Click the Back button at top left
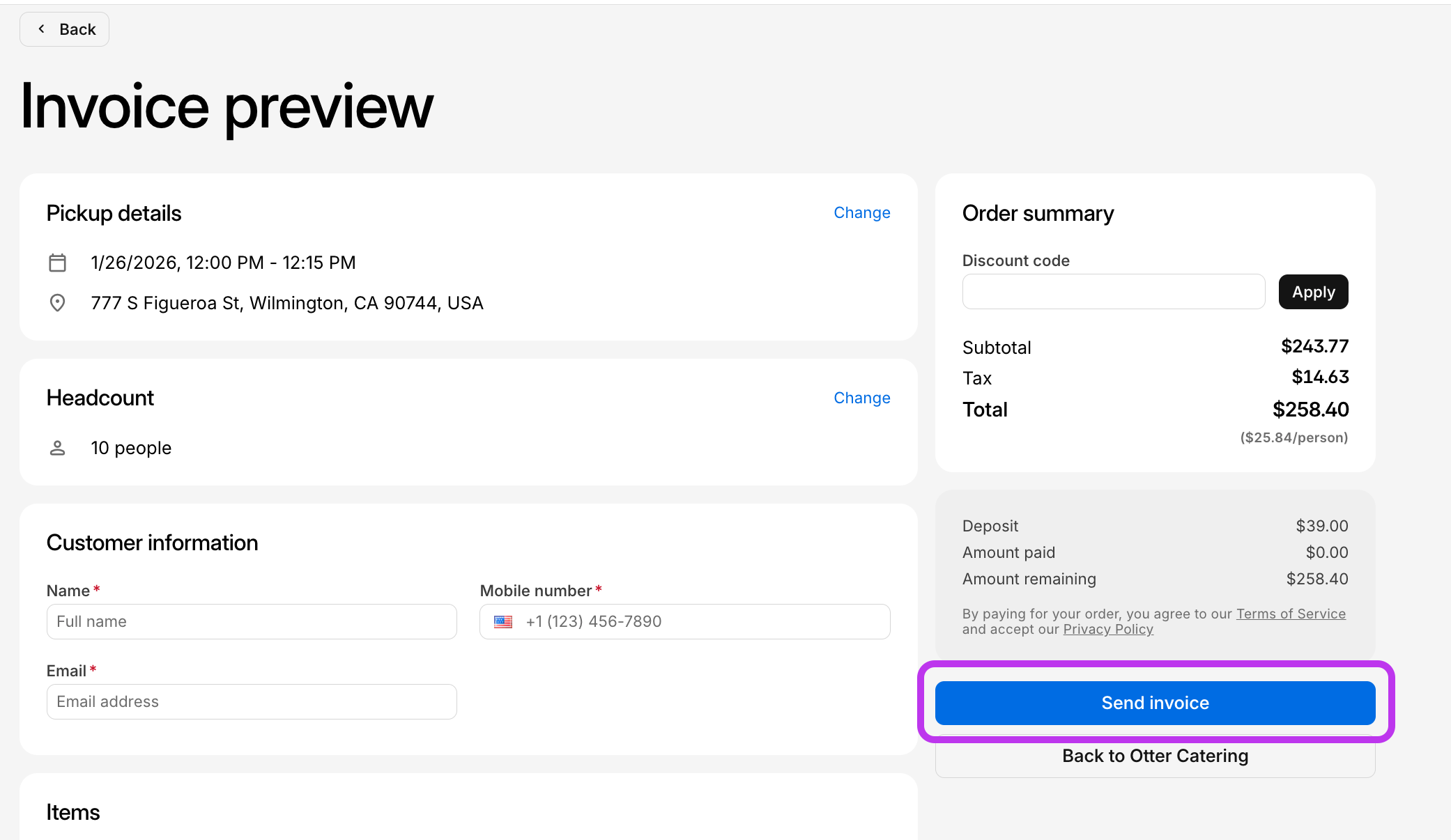Viewport: 1451px width, 840px height. click(64, 29)
